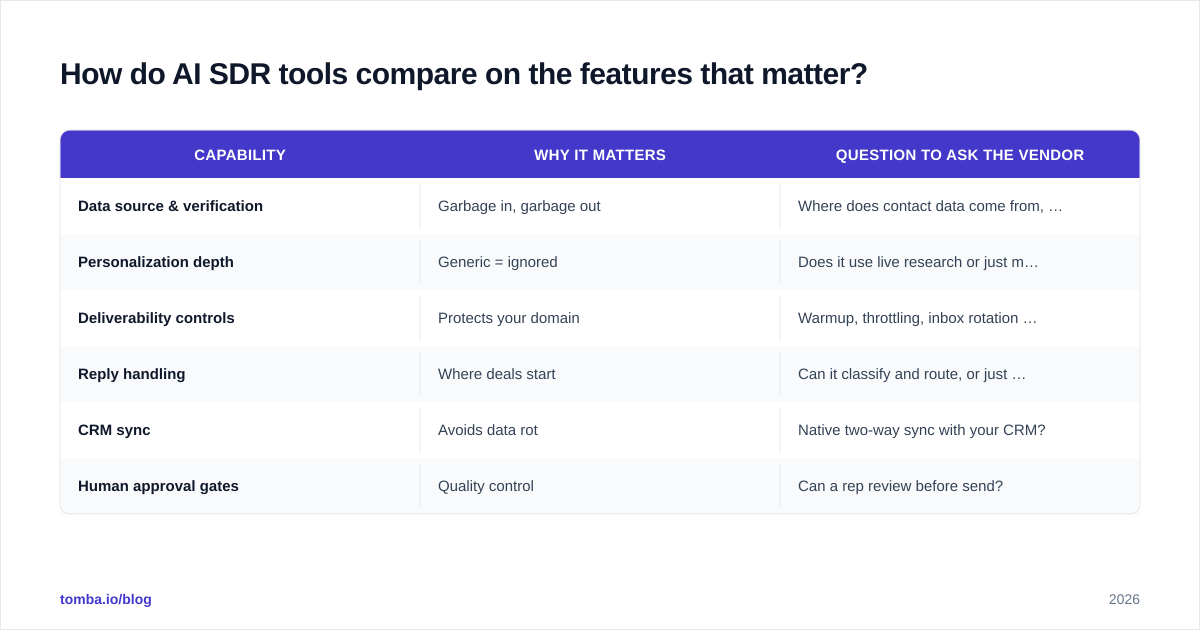Select the 'Personalization depth' cell
The image size is (1200, 630).
(x=240, y=262)
